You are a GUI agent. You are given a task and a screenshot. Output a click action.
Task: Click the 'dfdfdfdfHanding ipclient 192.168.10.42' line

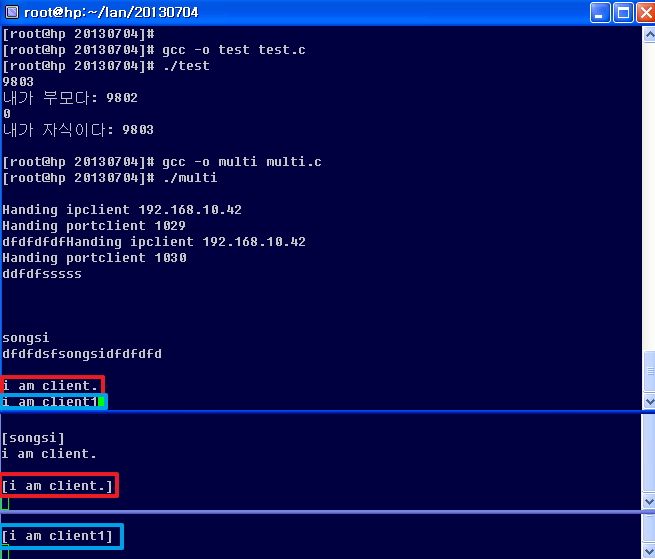click(x=154, y=241)
